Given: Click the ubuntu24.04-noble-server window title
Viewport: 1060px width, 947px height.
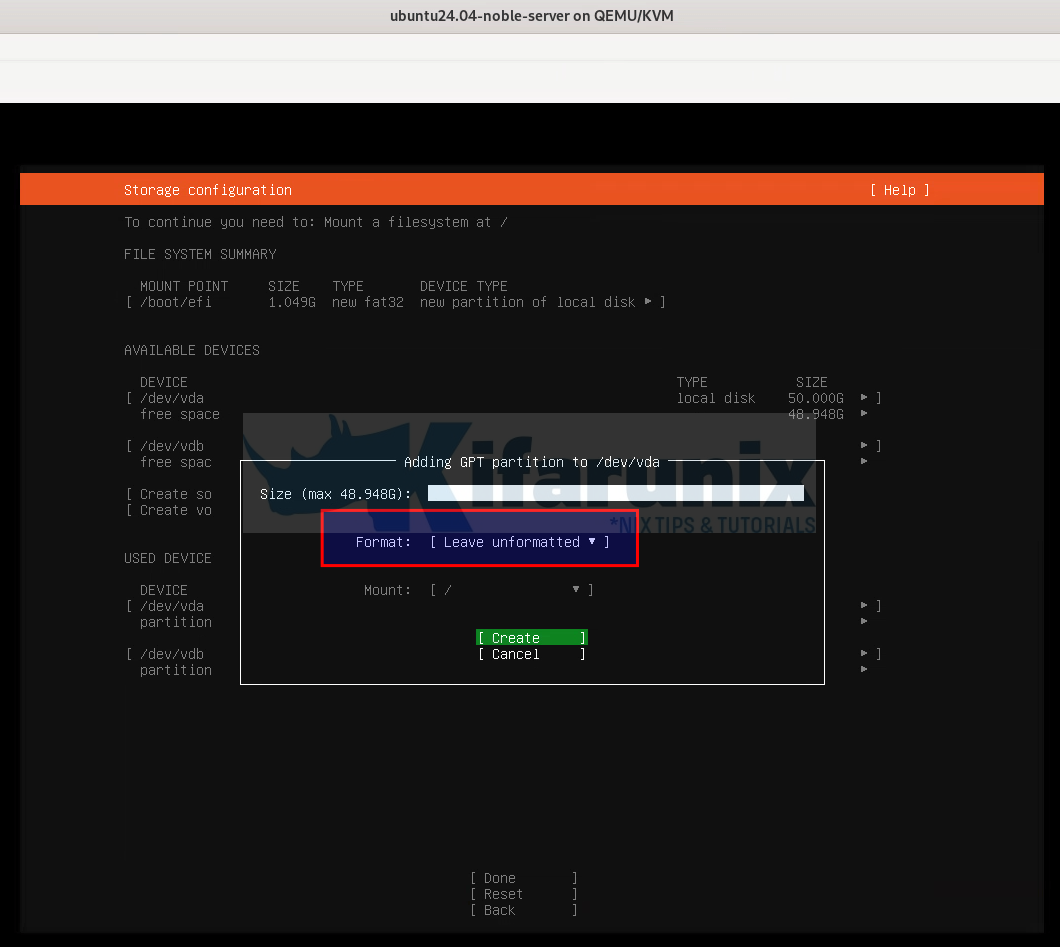Looking at the screenshot, I should click(x=531, y=16).
